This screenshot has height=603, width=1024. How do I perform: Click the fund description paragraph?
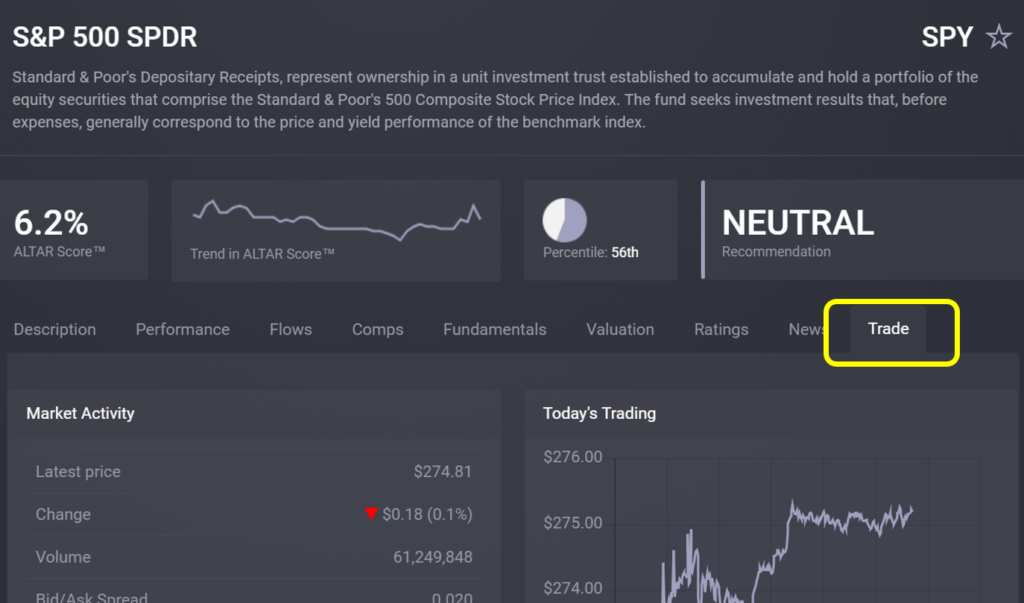click(x=495, y=99)
